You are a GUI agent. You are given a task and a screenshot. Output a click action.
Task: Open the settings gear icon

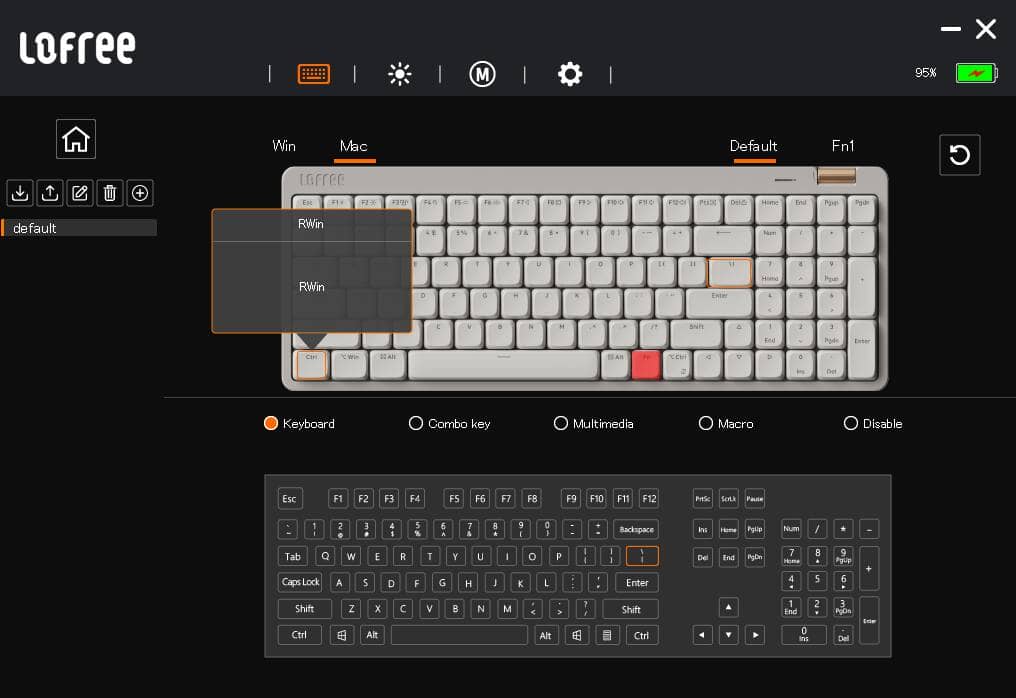click(x=570, y=74)
